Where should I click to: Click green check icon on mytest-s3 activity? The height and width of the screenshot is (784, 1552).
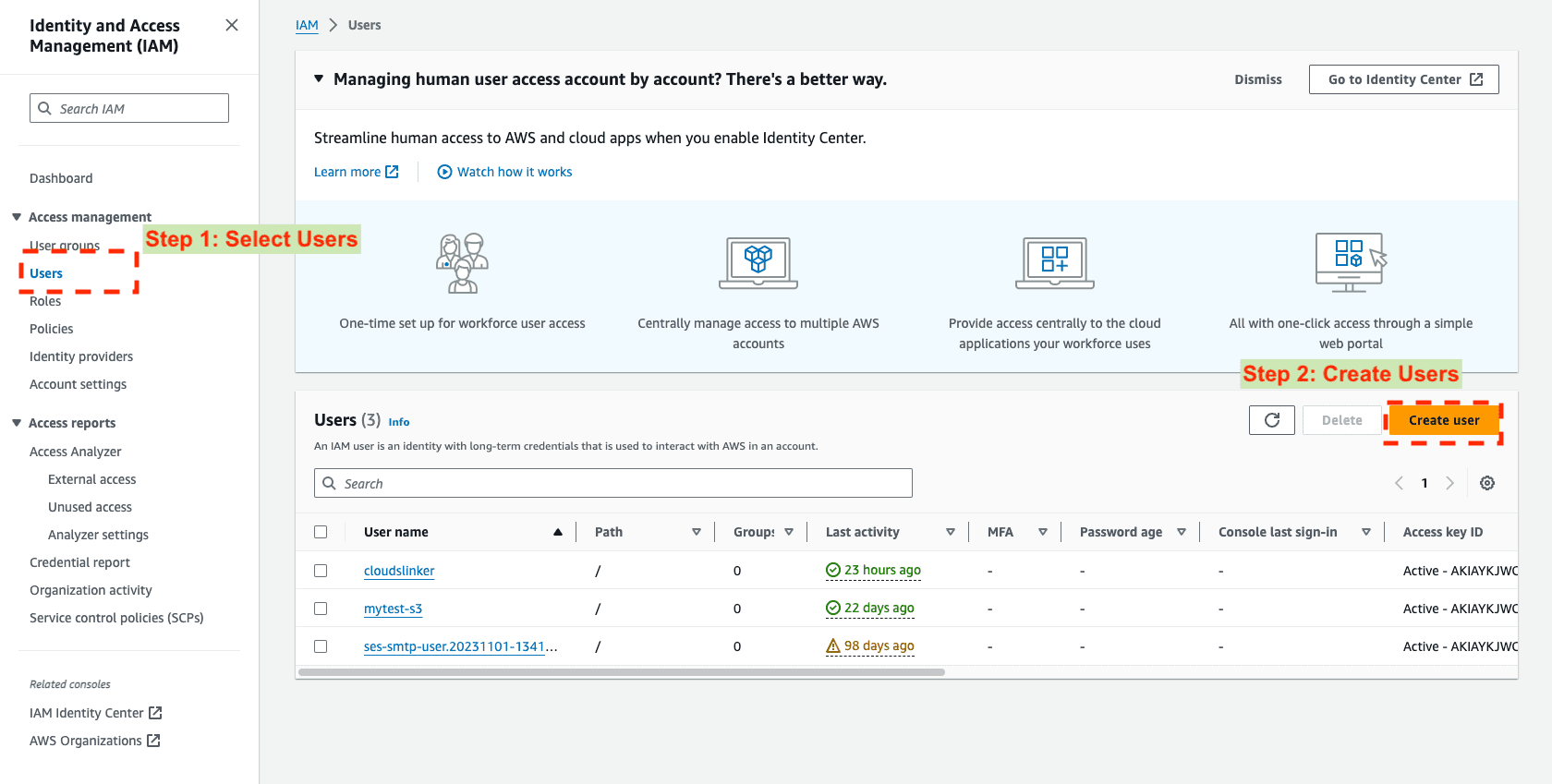tap(833, 608)
